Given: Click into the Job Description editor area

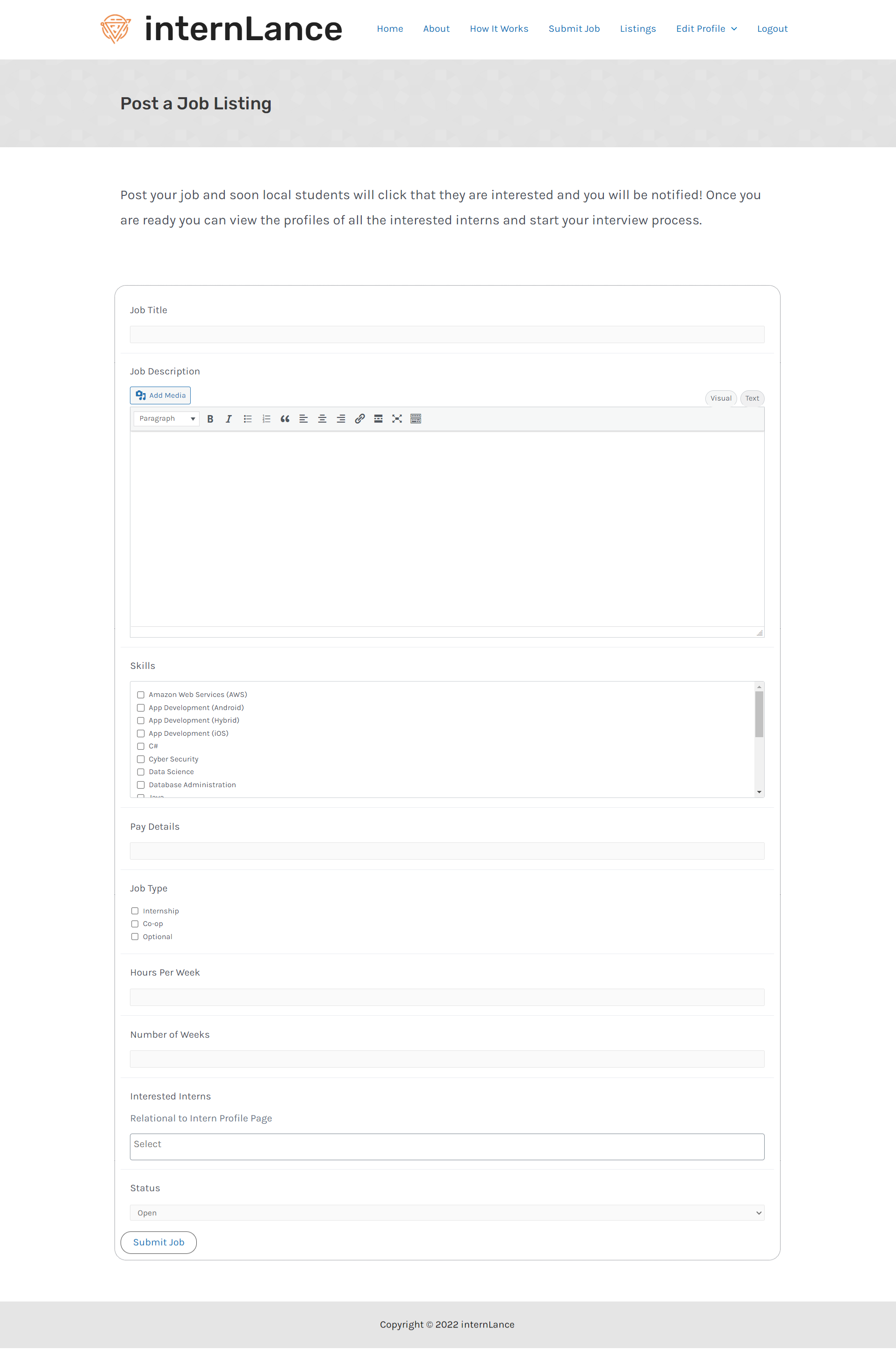Looking at the screenshot, I should pyautogui.click(x=447, y=529).
